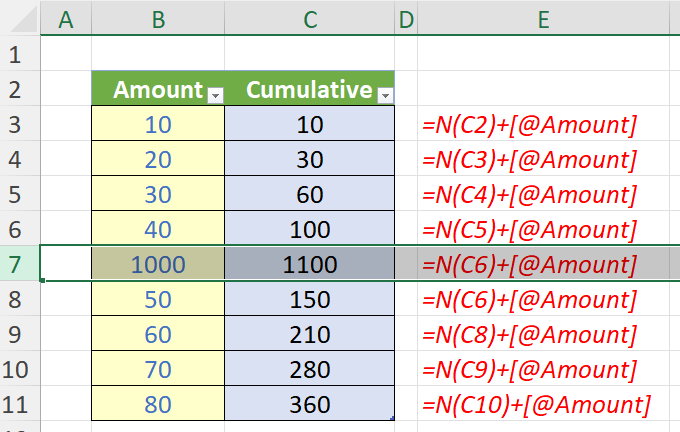Select the cumulative cell showing 360
Image resolution: width=680 pixels, height=432 pixels.
pos(309,405)
